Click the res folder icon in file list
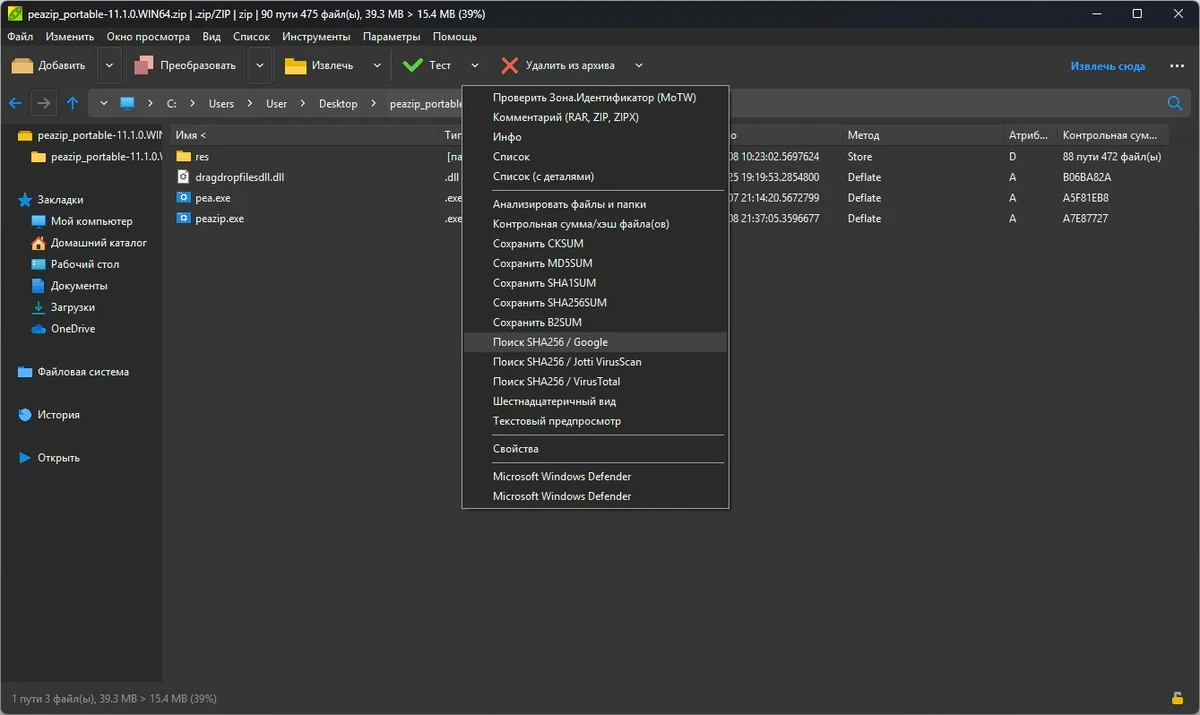1200x715 pixels. pyautogui.click(x=183, y=157)
